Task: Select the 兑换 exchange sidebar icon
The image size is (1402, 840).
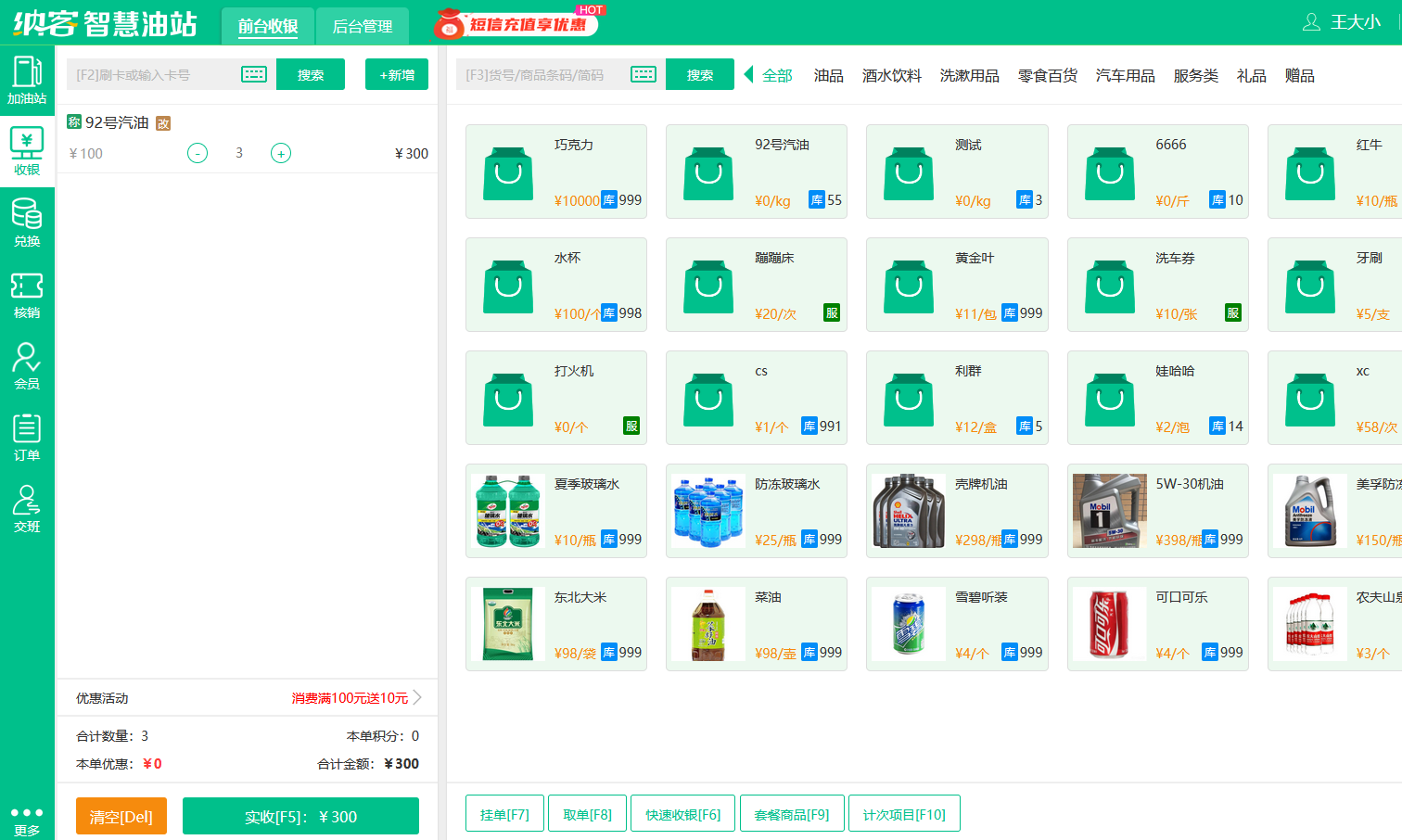Action: click(x=27, y=223)
